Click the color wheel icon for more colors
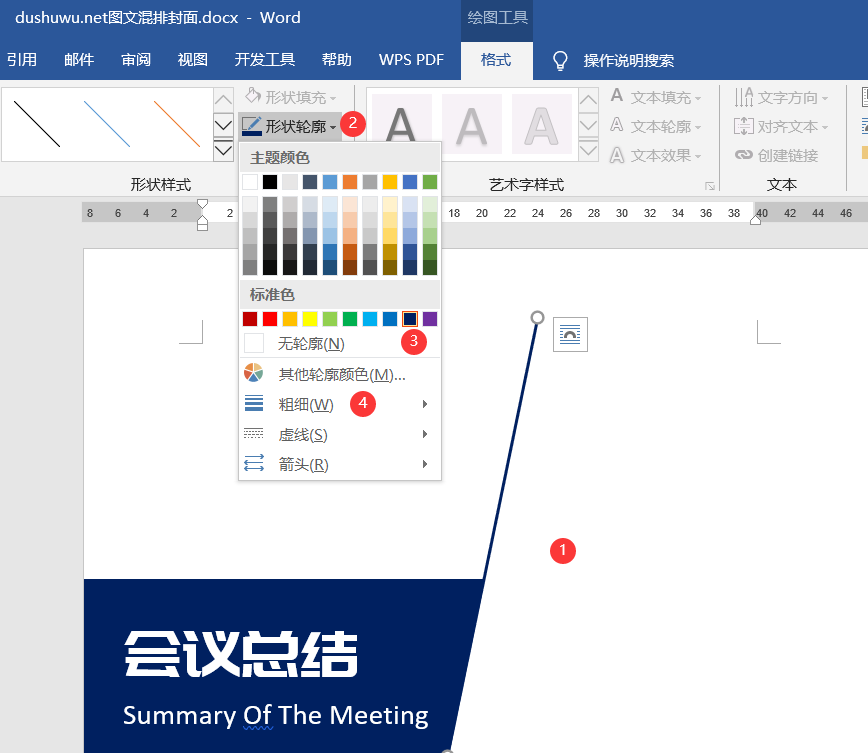Viewport: 868px width, 753px height. (x=254, y=373)
